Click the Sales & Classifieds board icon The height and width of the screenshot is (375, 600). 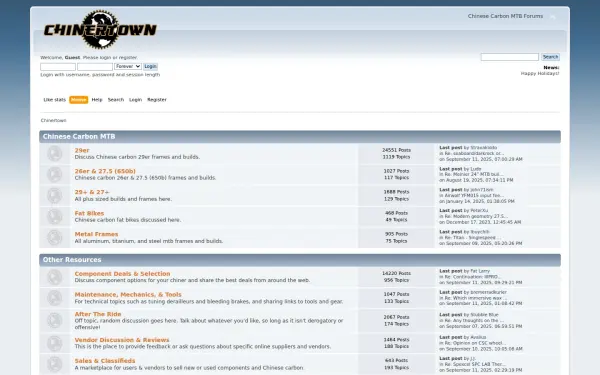click(x=55, y=364)
